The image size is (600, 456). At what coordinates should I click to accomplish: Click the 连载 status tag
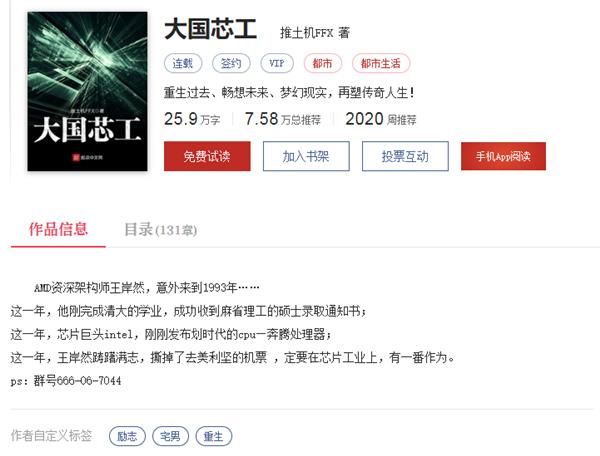tap(183, 63)
